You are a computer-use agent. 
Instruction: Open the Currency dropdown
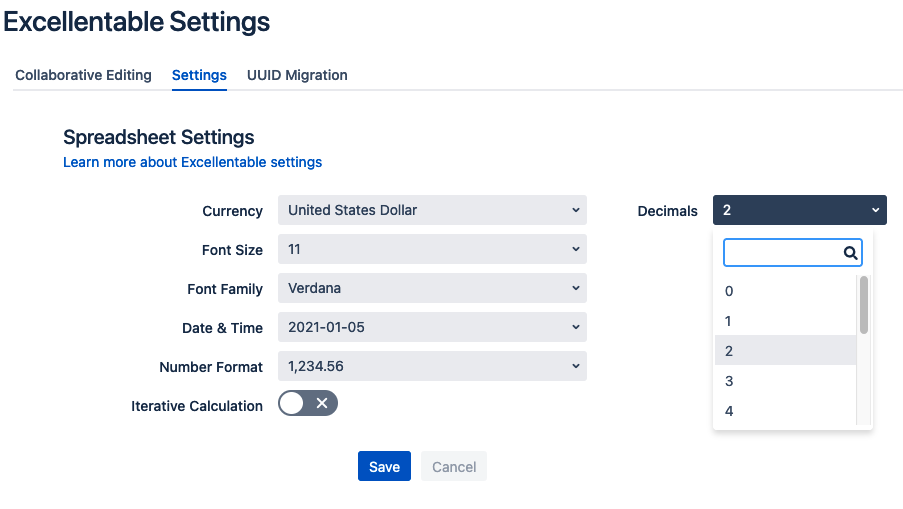(432, 210)
